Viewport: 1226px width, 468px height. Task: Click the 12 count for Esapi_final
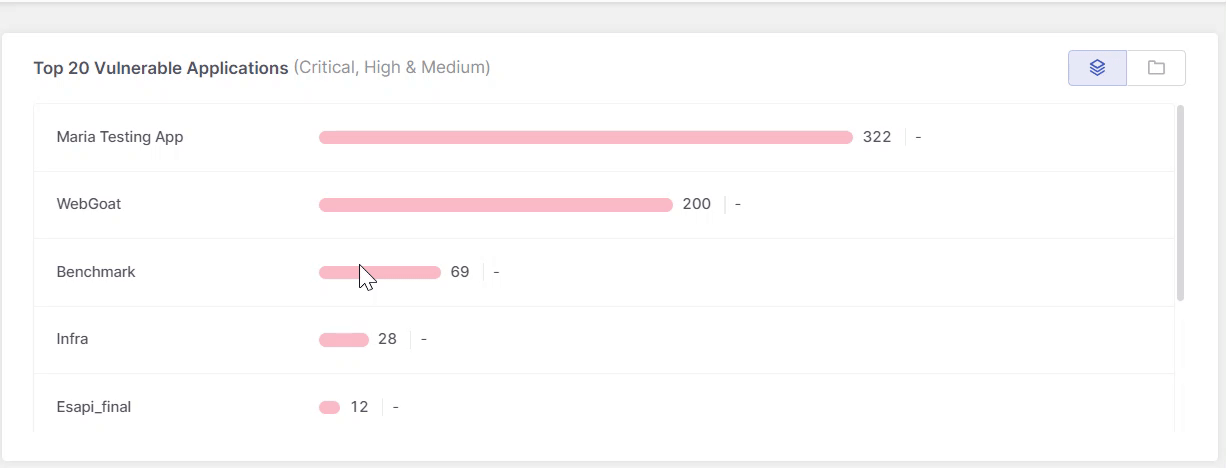[360, 407]
